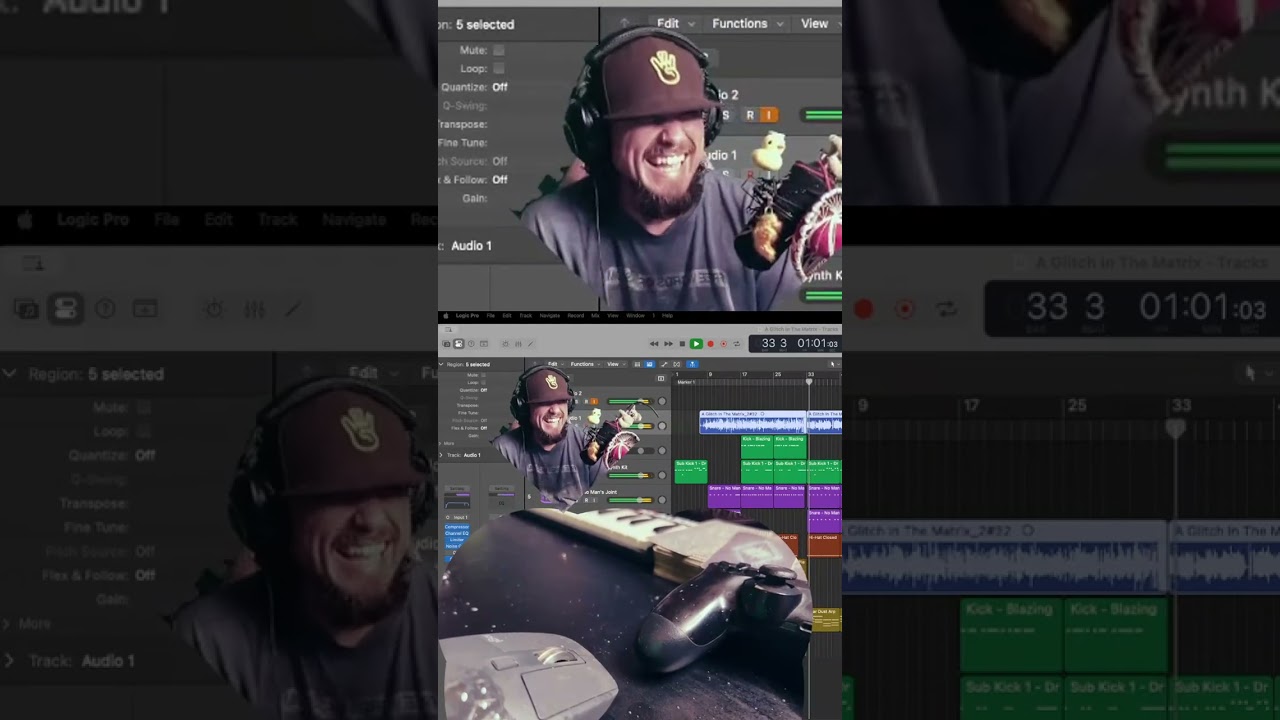
Task: Click the solid Record button in small Logic window
Action: [x=711, y=343]
